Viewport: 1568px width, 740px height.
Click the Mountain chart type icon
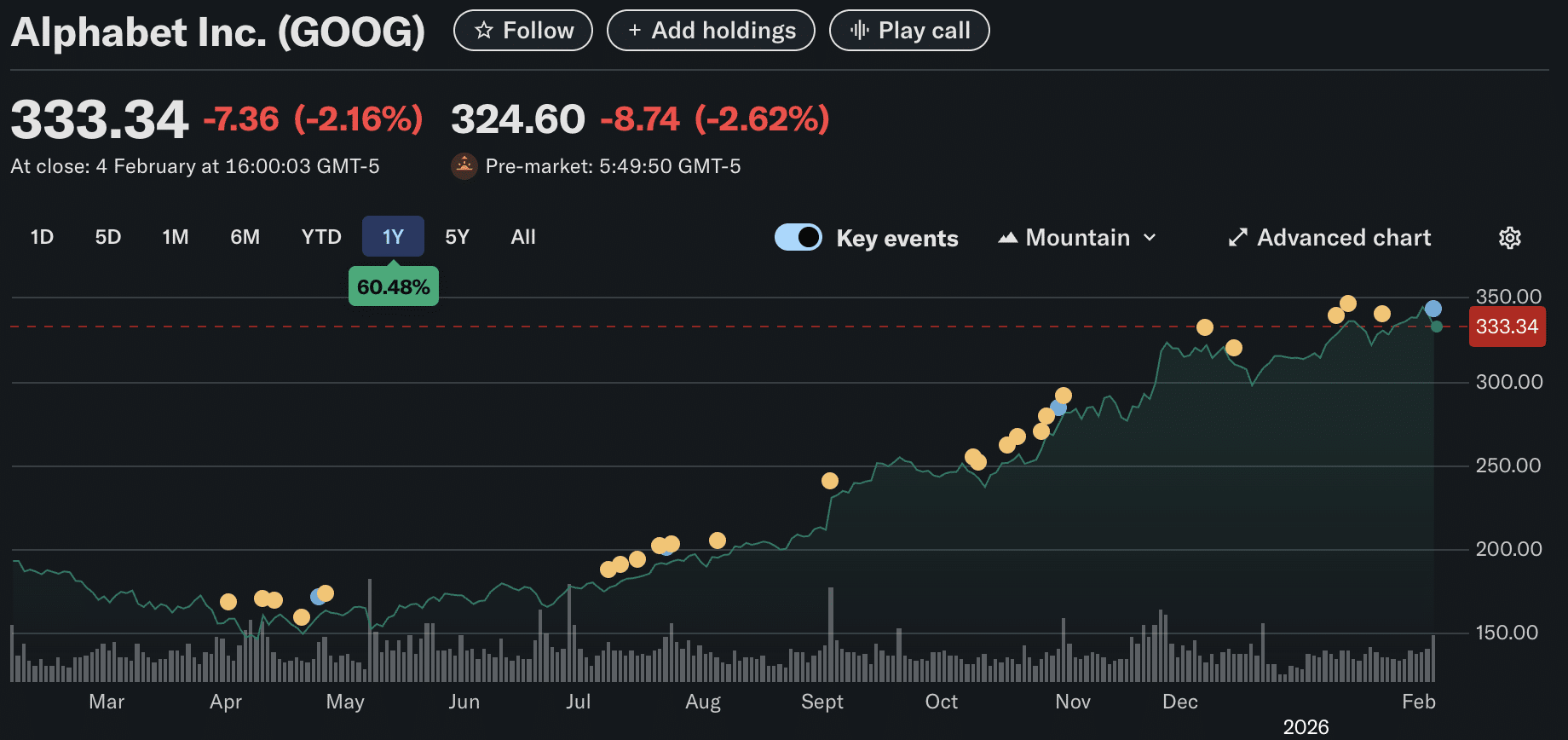(1008, 238)
